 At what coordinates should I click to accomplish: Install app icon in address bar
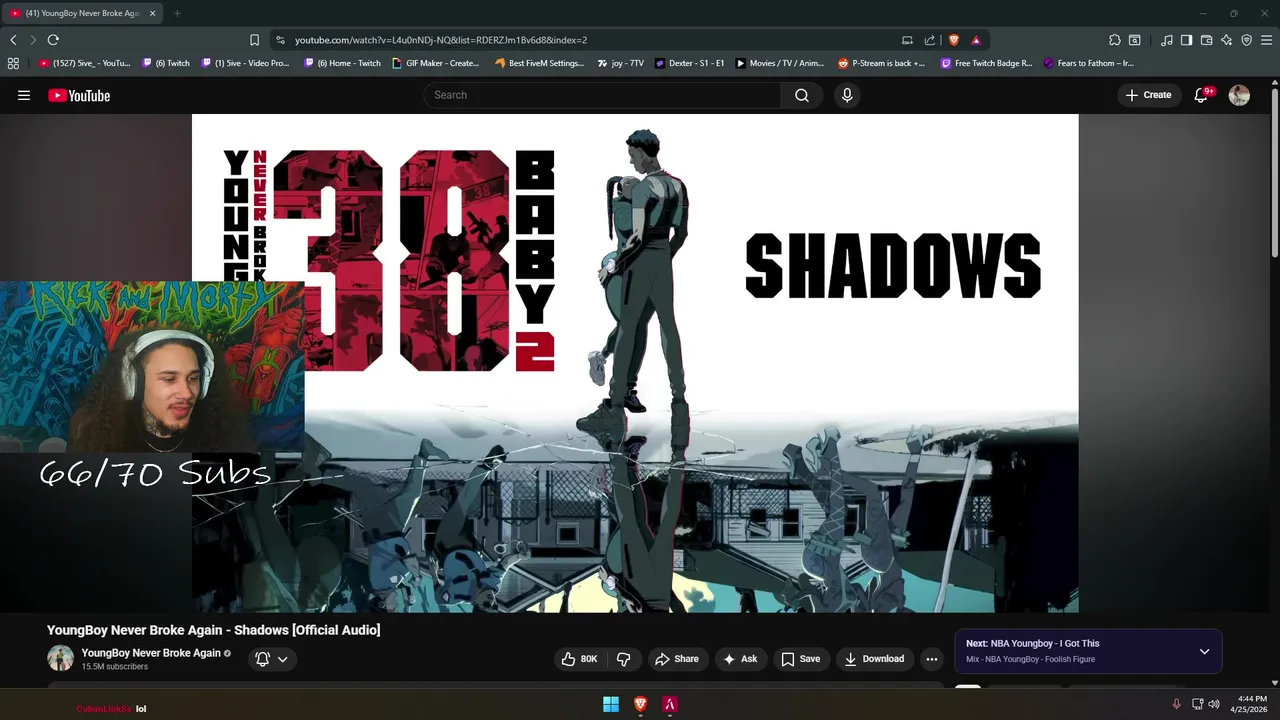pyautogui.click(x=907, y=40)
